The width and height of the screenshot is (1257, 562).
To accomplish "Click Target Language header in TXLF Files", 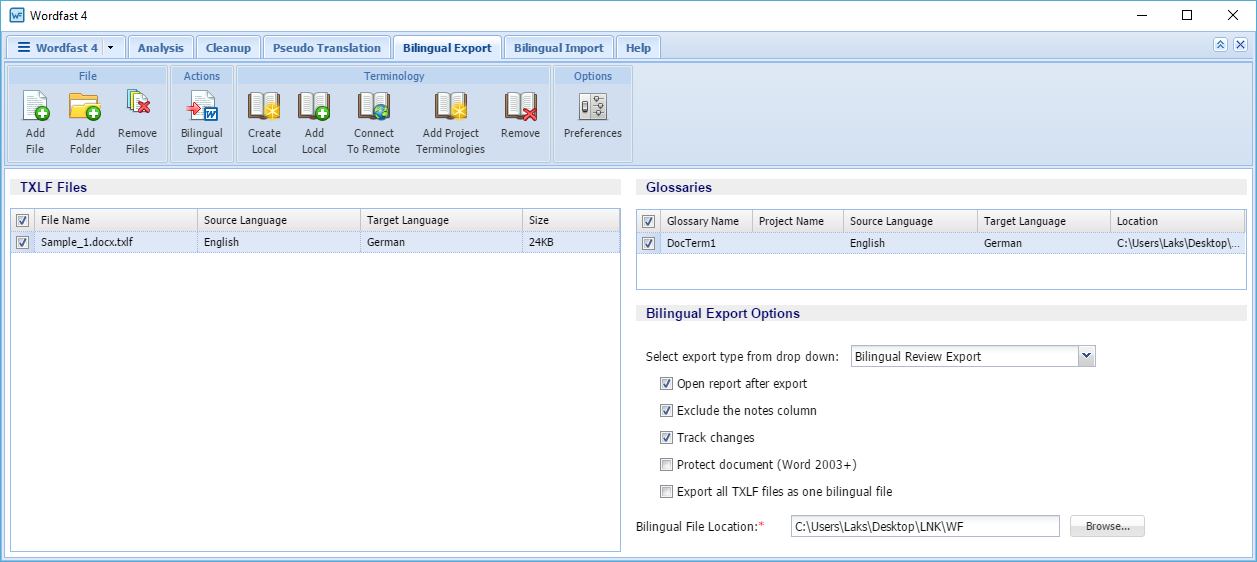I will pyautogui.click(x=441, y=220).
